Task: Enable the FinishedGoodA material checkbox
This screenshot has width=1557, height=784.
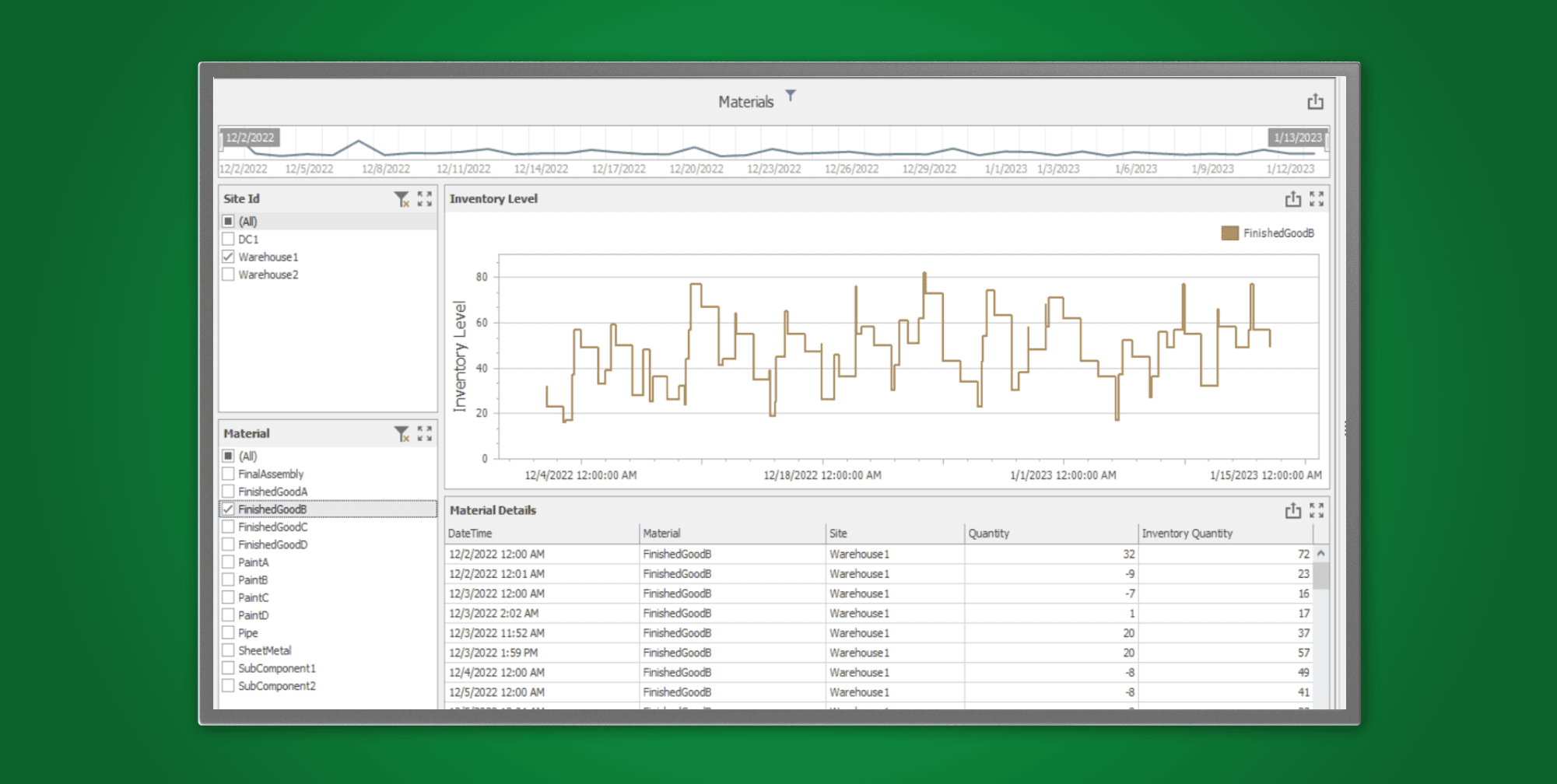Action: click(x=228, y=491)
